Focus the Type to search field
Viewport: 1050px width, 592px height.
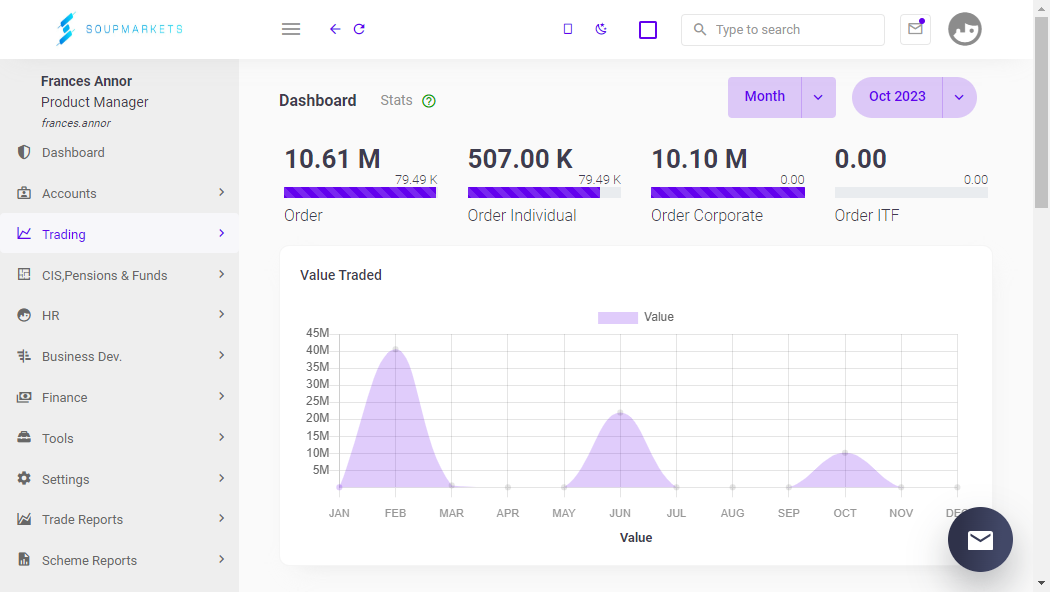click(783, 29)
